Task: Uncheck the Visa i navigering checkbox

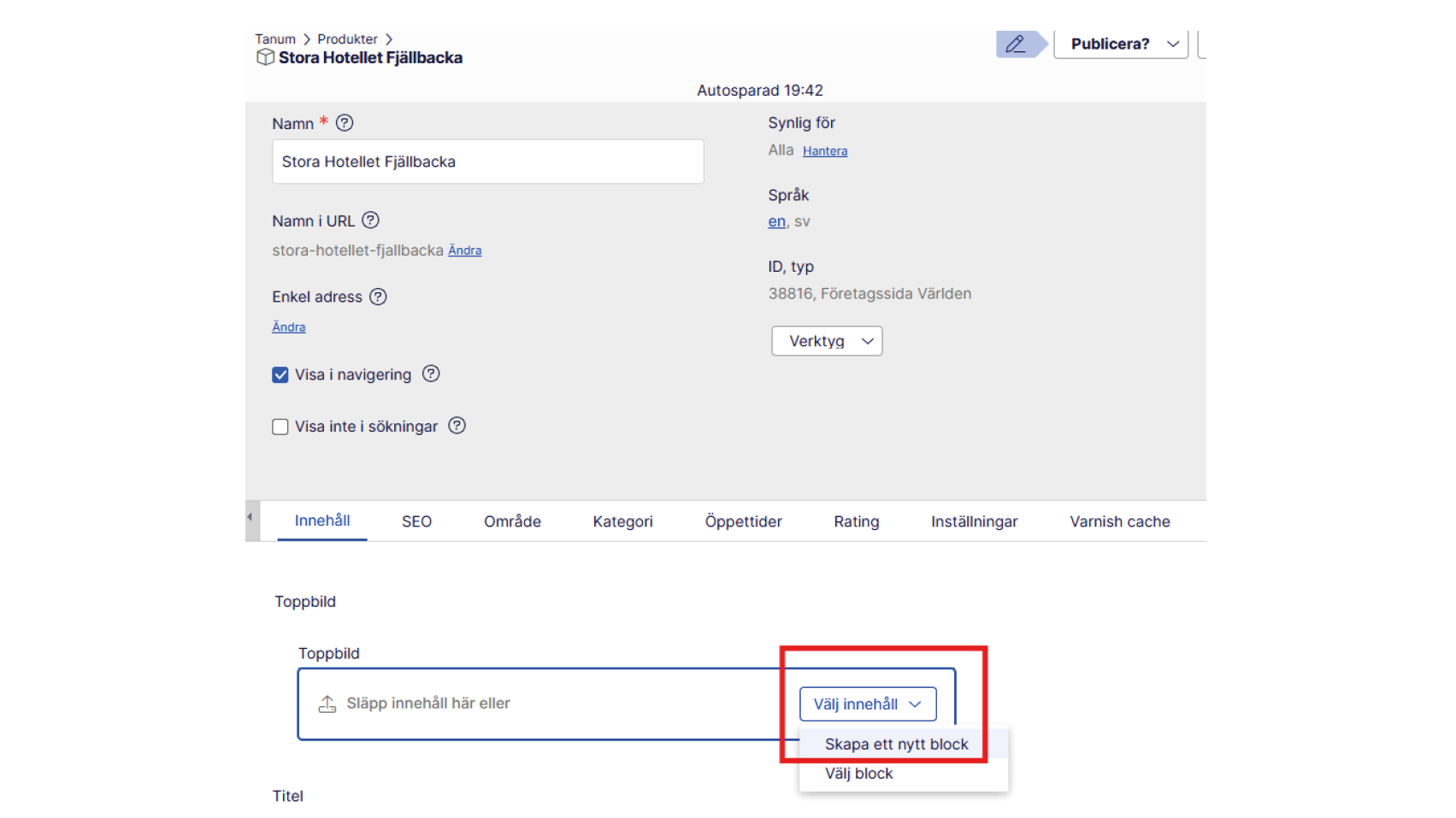Action: (280, 375)
